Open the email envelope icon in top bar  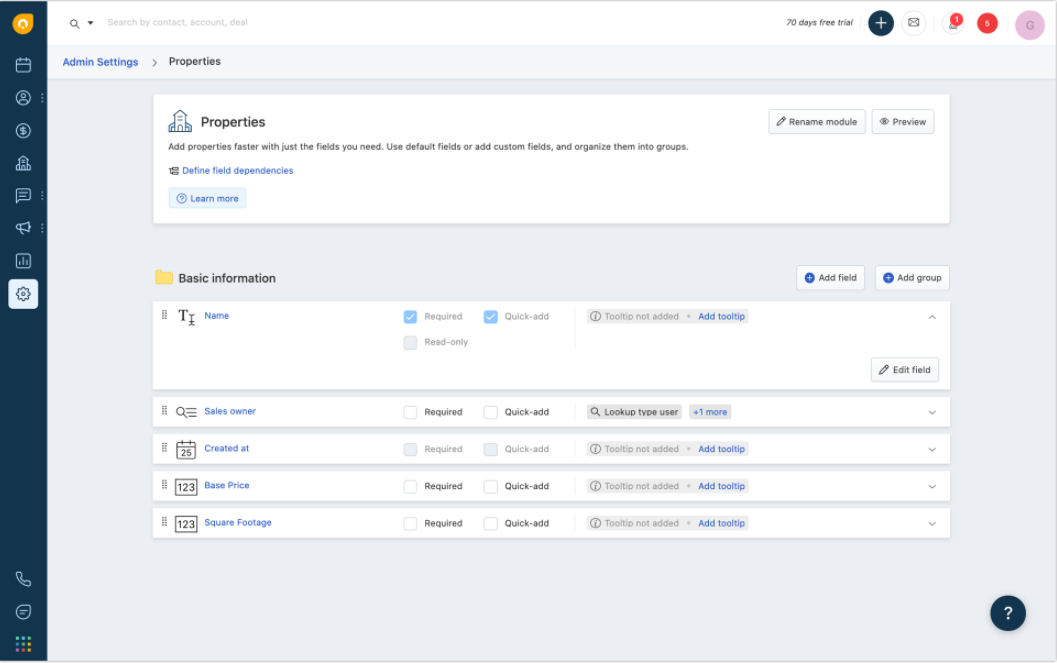[913, 23]
